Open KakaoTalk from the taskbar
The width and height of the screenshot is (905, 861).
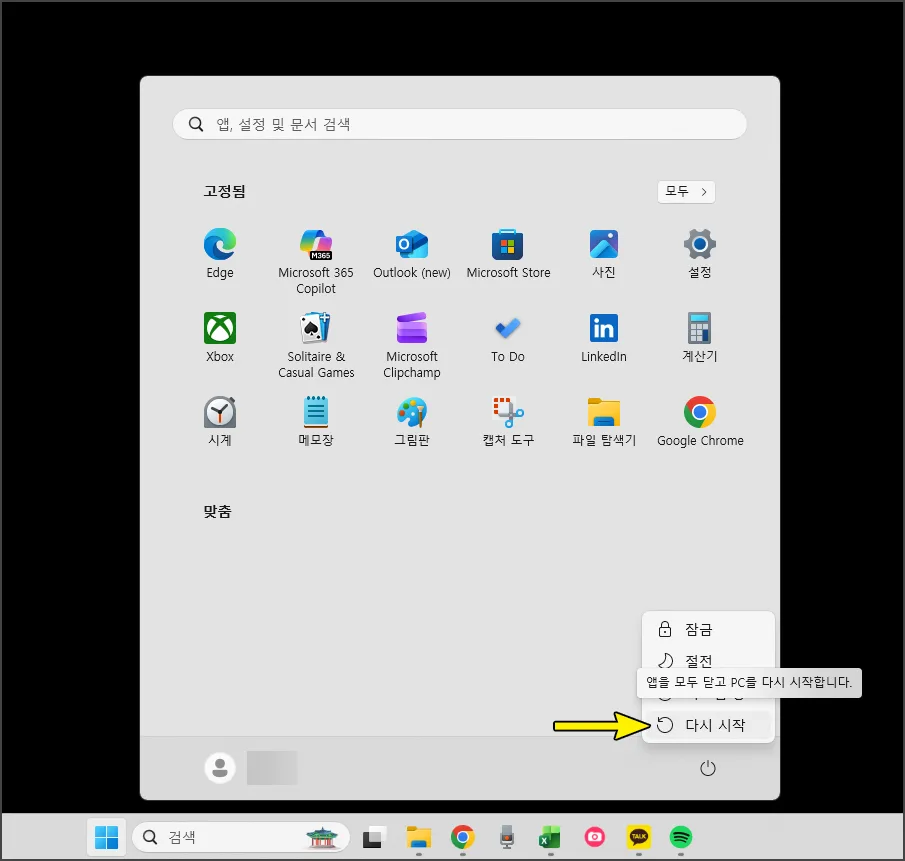[638, 837]
